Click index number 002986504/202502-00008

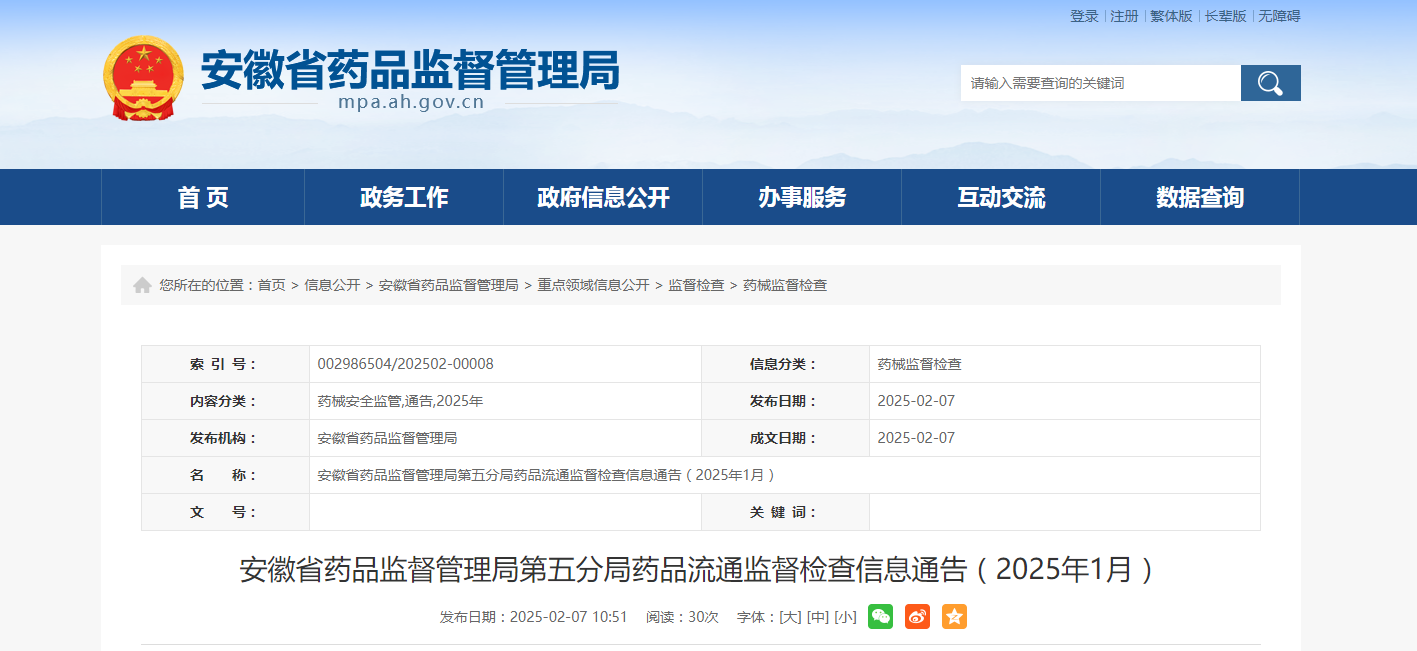coord(405,364)
